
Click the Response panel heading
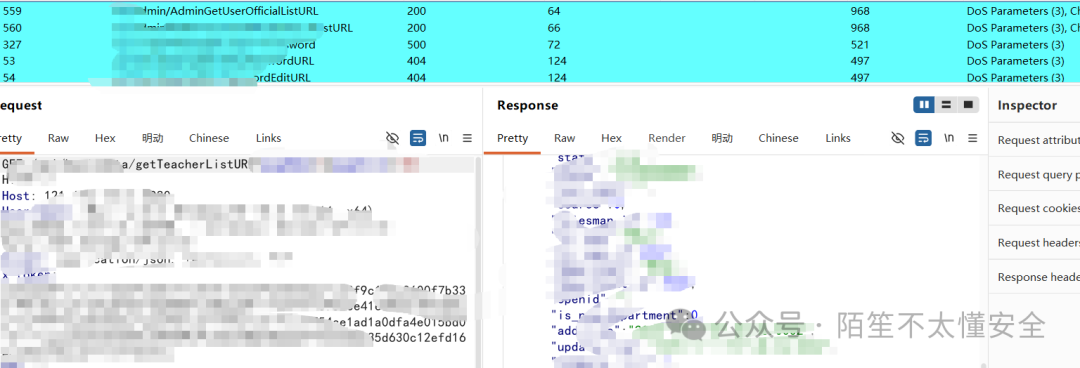528,105
